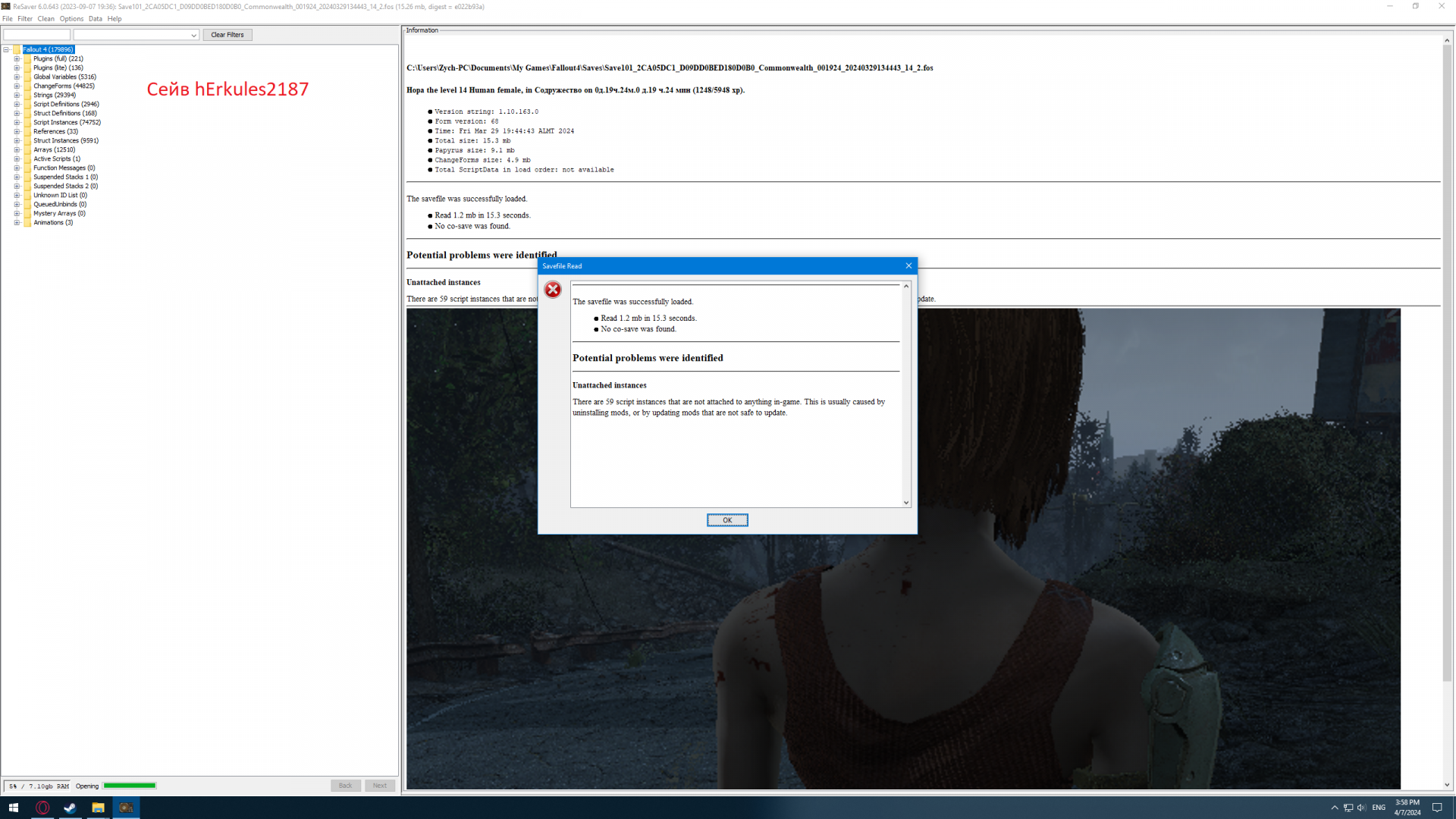
Task: Close the Savefile Read dialog with X
Action: pos(908,265)
